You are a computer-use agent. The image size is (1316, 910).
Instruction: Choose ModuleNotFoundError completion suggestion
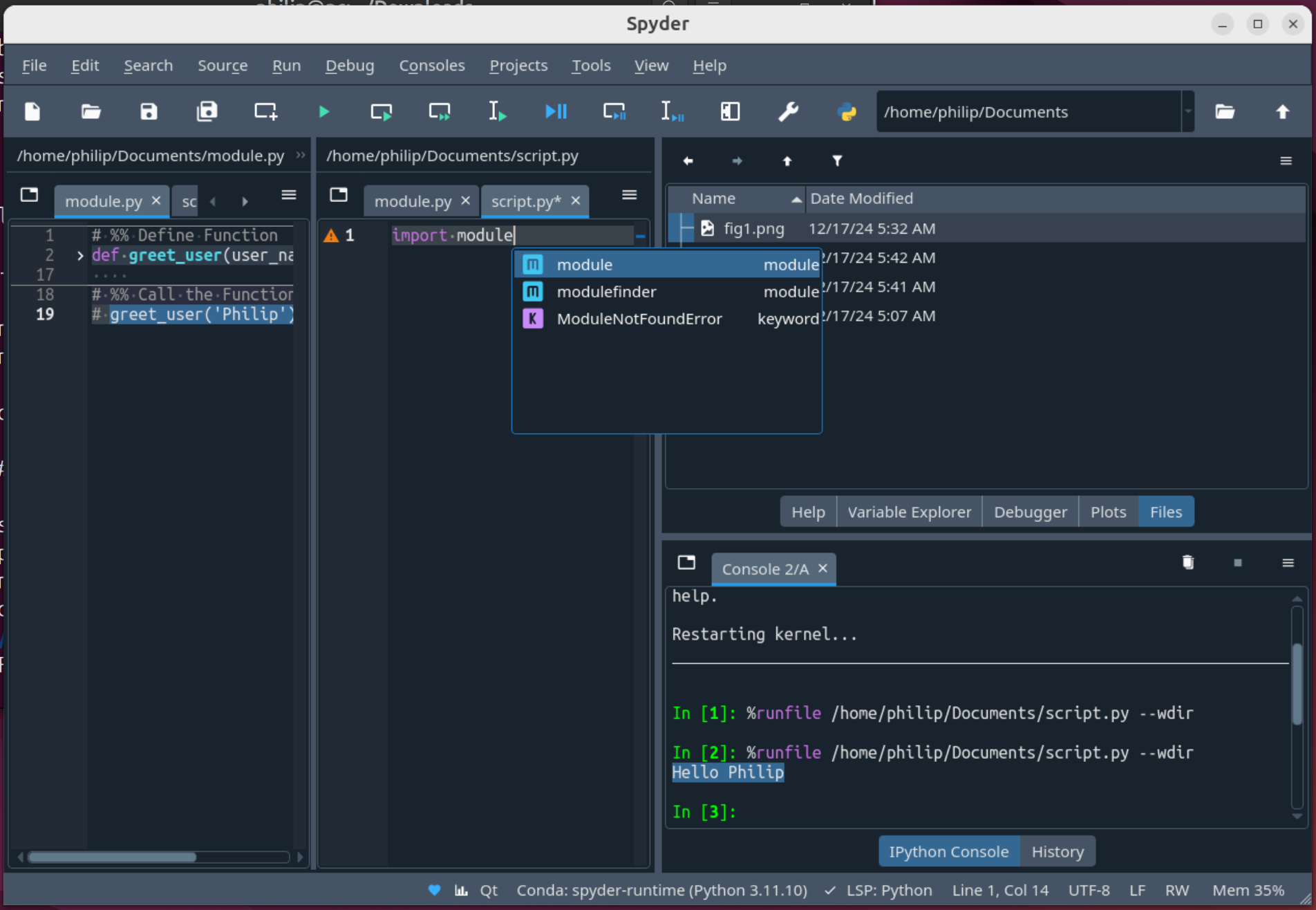pos(667,319)
